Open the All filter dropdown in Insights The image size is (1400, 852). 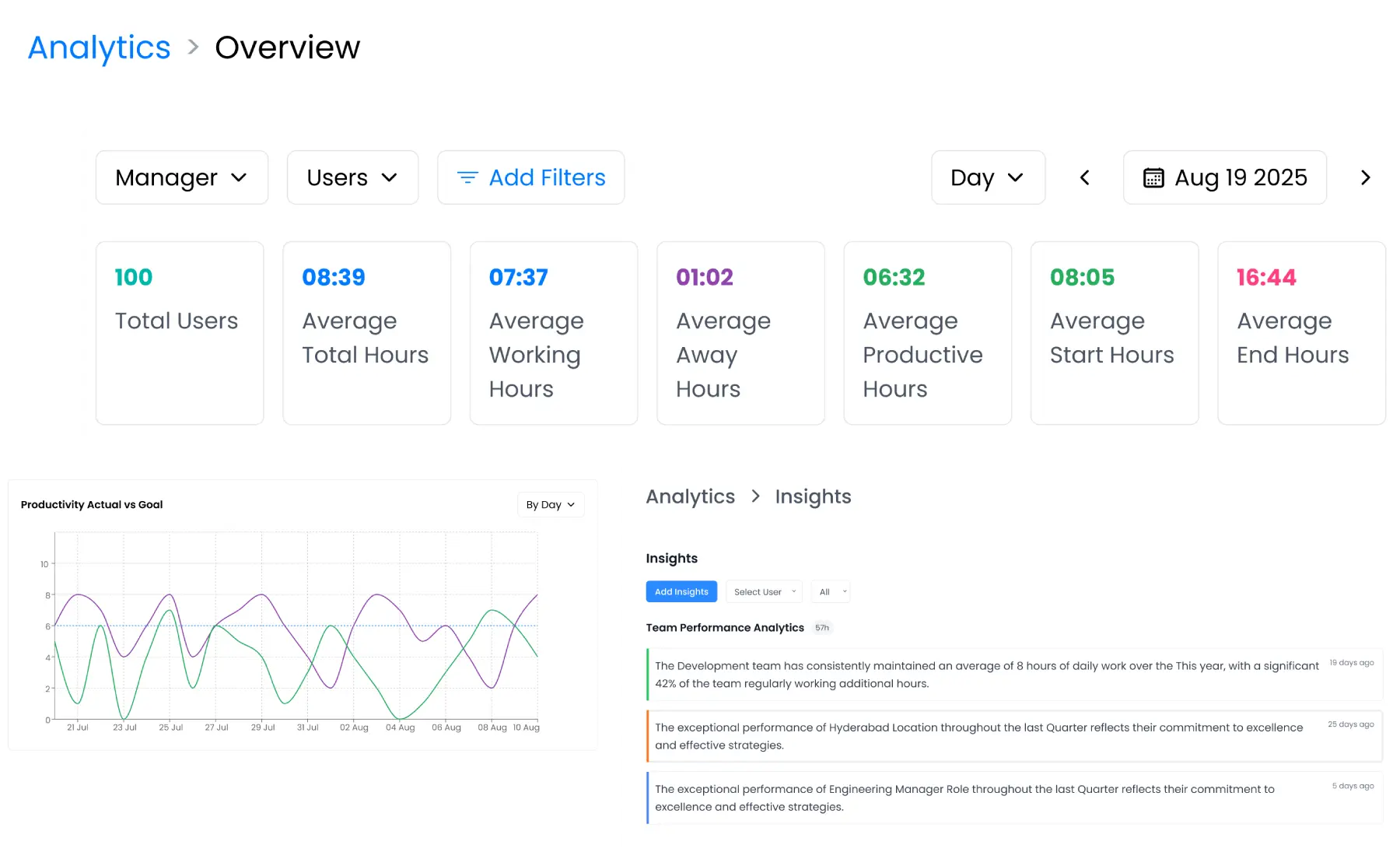tap(829, 591)
